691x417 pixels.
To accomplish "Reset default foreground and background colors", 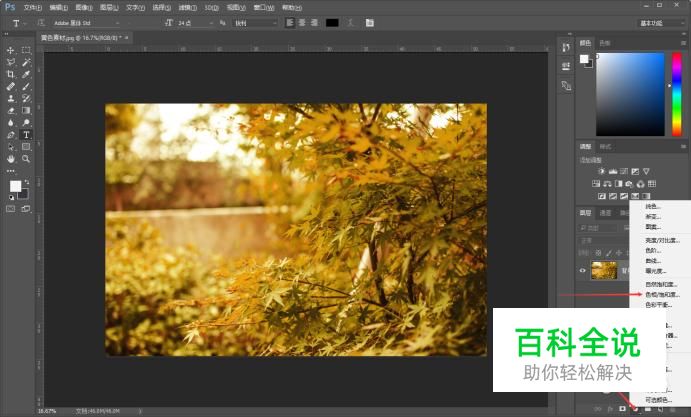I will [x=11, y=198].
